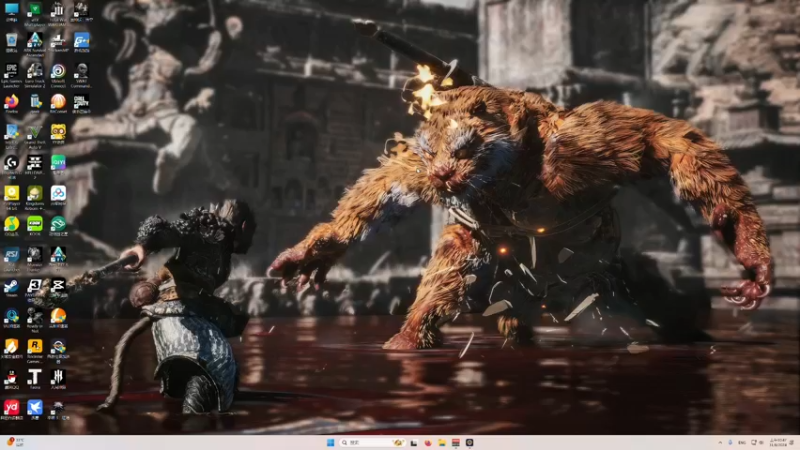This screenshot has width=800, height=450.
Task: Open the Steam desktop shortcut
Action: pyautogui.click(x=11, y=287)
